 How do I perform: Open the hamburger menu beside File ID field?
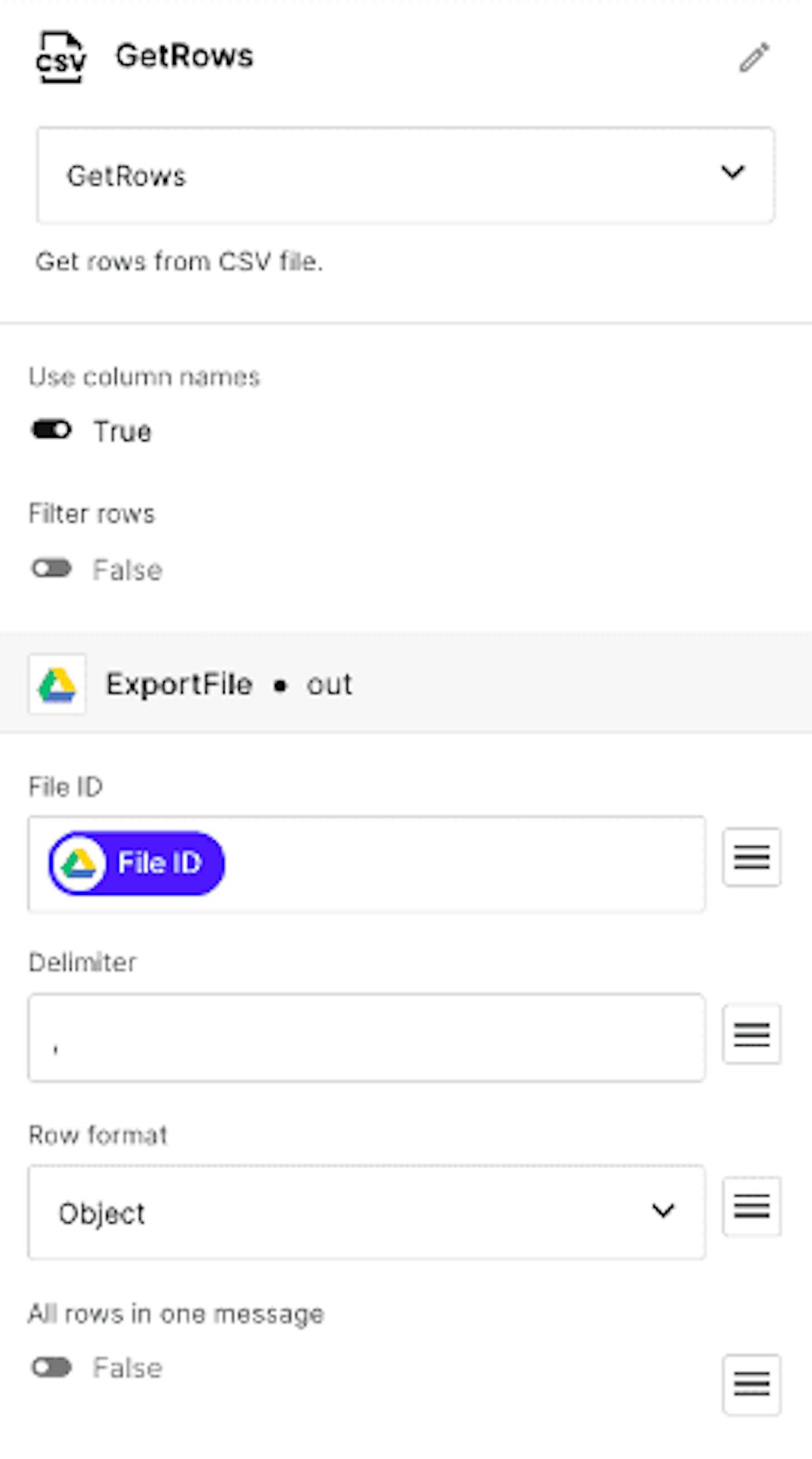[752, 857]
